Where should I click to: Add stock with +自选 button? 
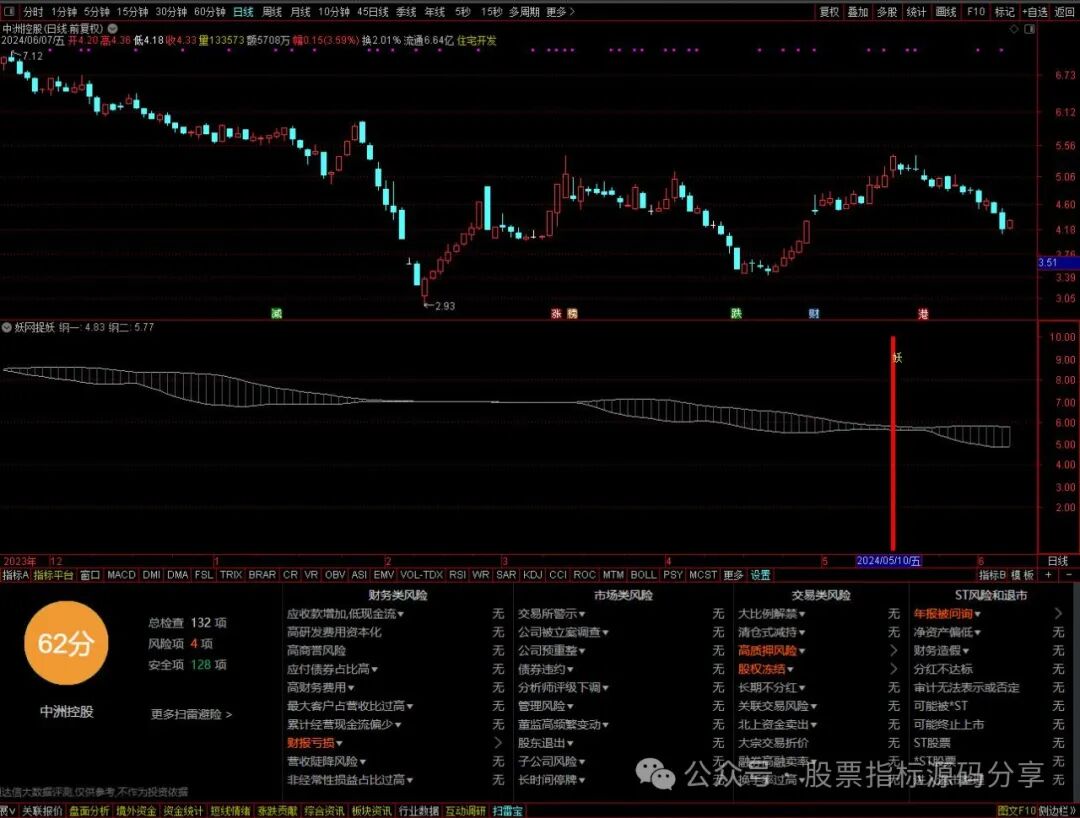[1035, 12]
